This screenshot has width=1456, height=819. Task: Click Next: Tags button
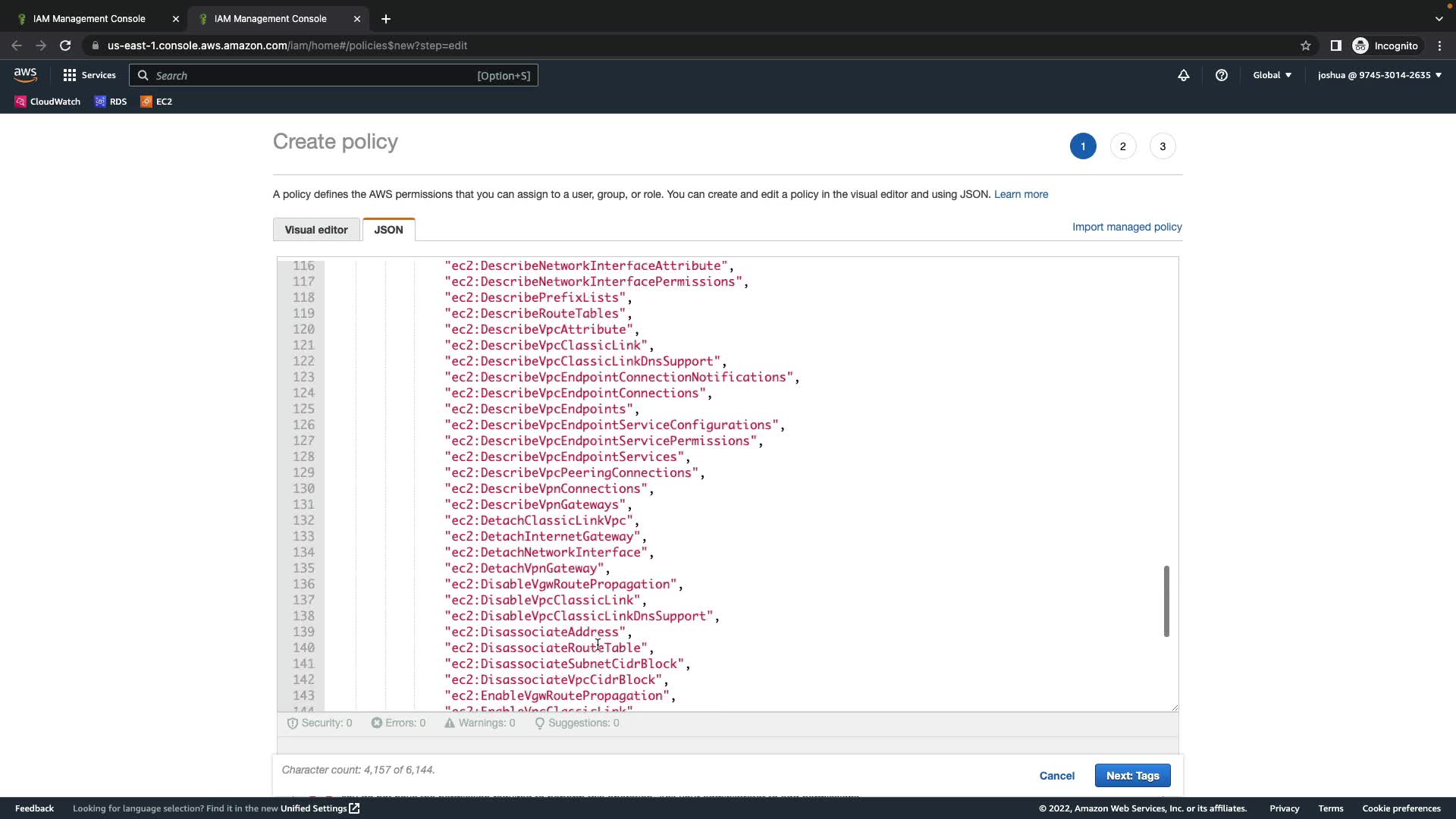tap(1132, 775)
